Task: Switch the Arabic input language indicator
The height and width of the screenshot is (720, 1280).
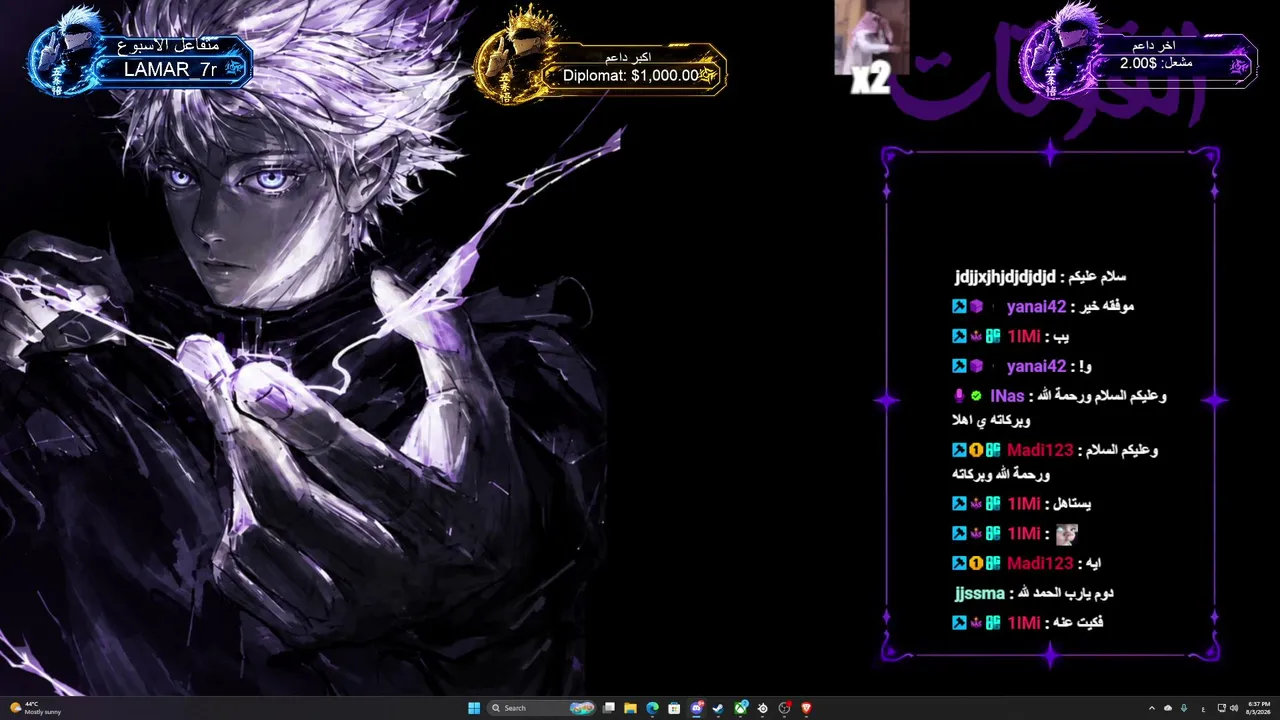Action: tap(1203, 709)
